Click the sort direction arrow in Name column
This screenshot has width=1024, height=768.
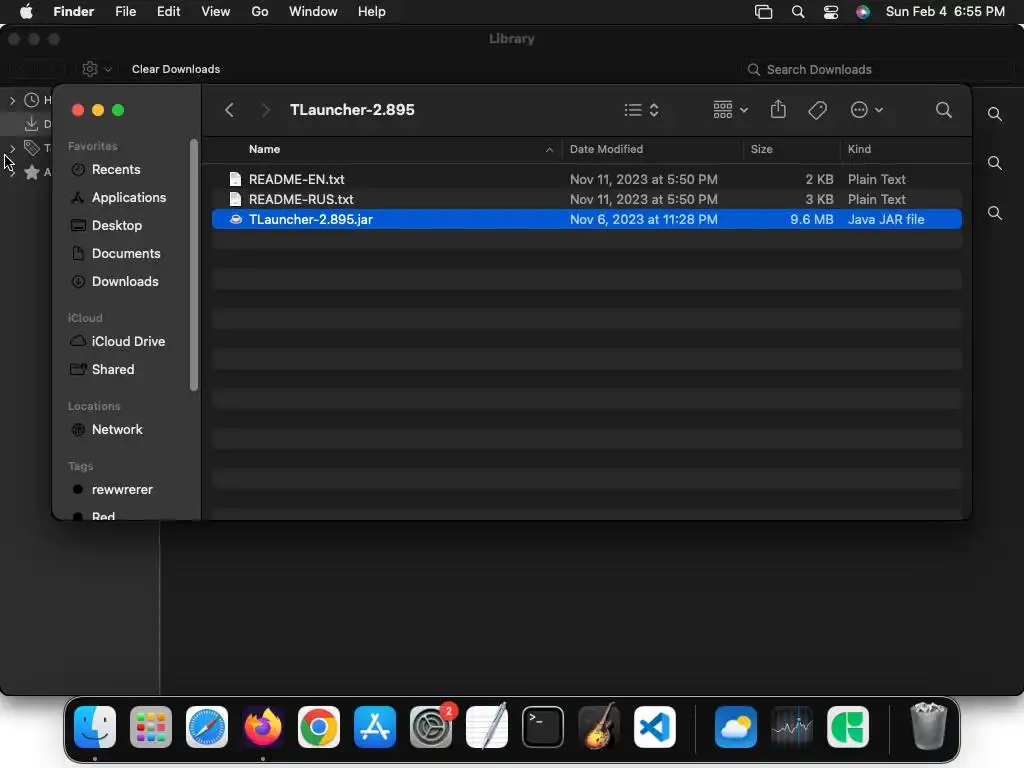pos(549,150)
